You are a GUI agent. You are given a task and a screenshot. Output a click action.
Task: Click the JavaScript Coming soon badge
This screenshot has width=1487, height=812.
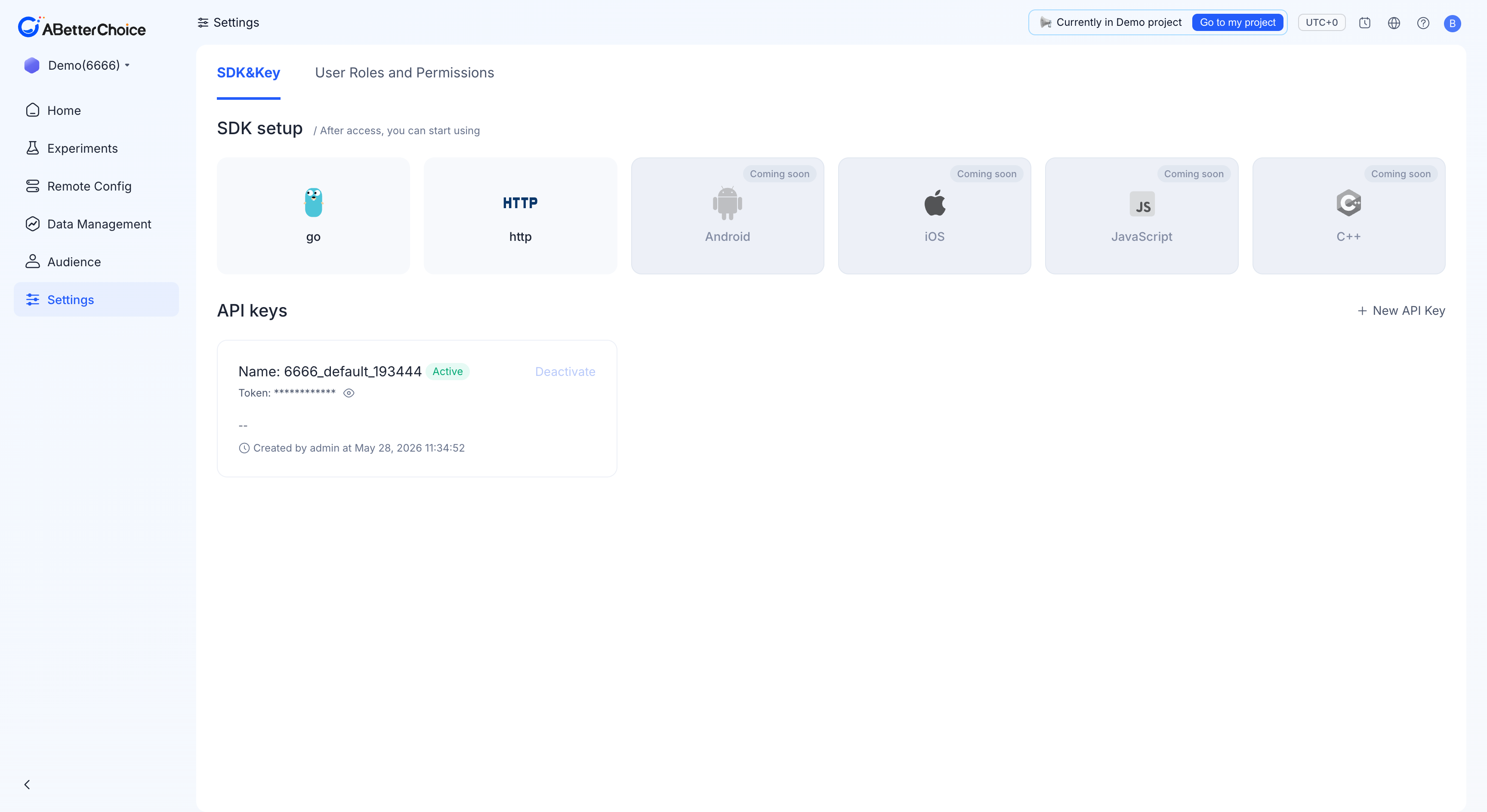1193,174
